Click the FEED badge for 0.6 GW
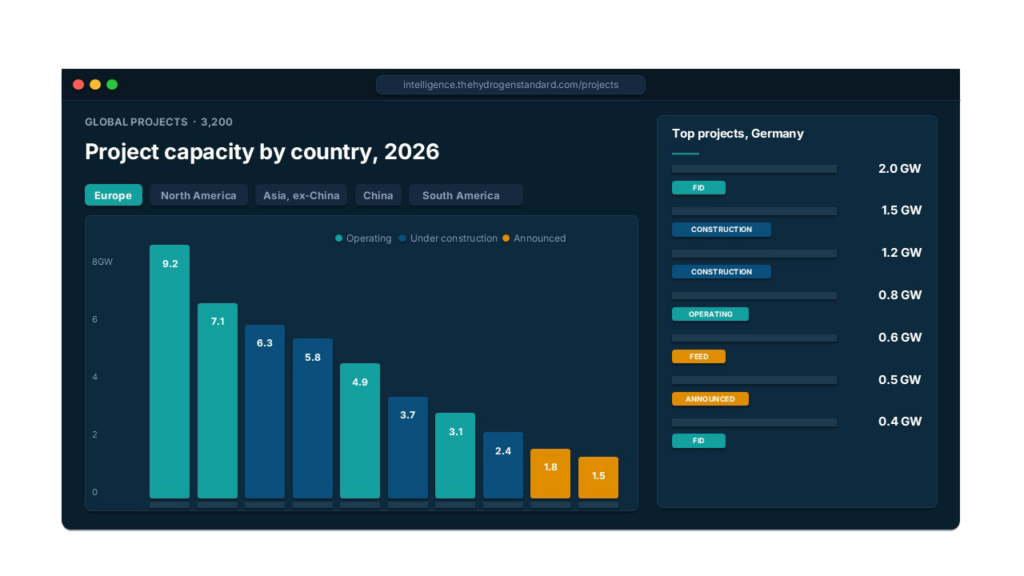Viewport: 1024px width, 576px height. click(698, 356)
